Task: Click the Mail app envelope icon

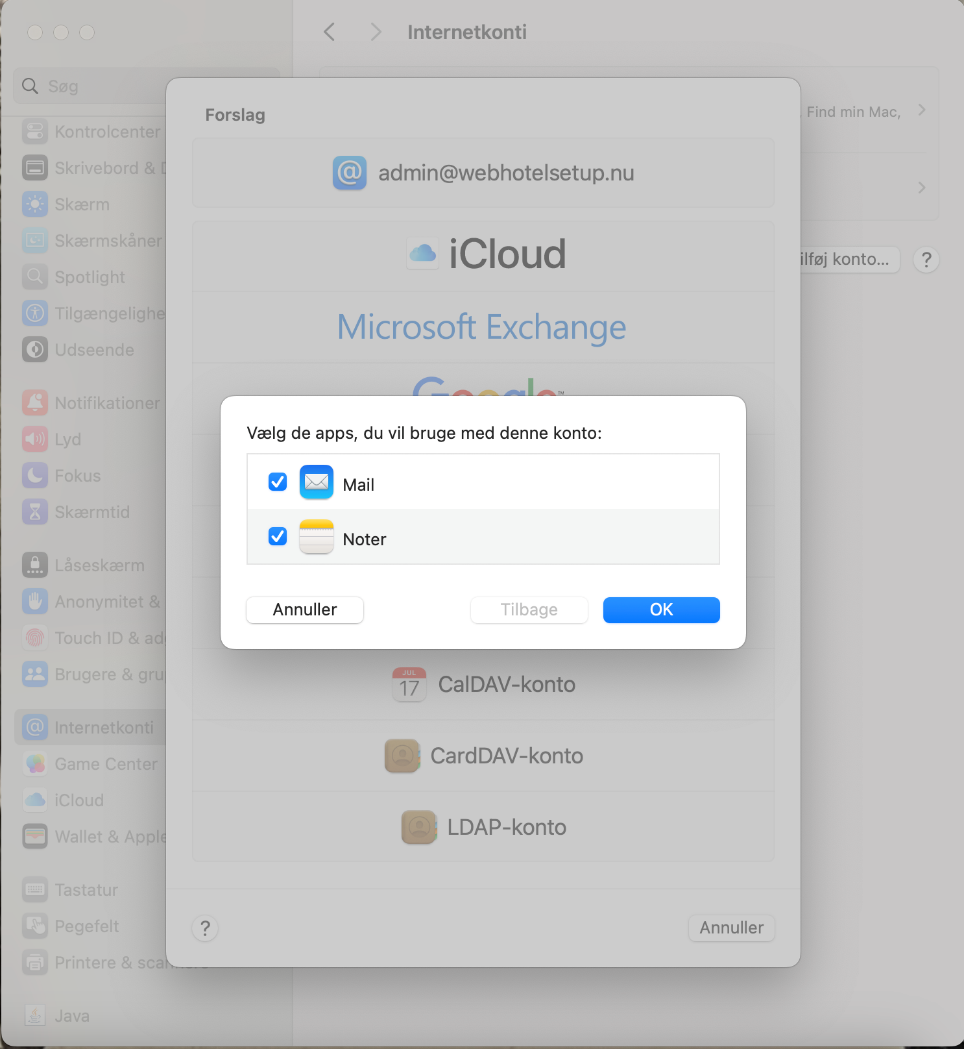Action: (x=316, y=482)
